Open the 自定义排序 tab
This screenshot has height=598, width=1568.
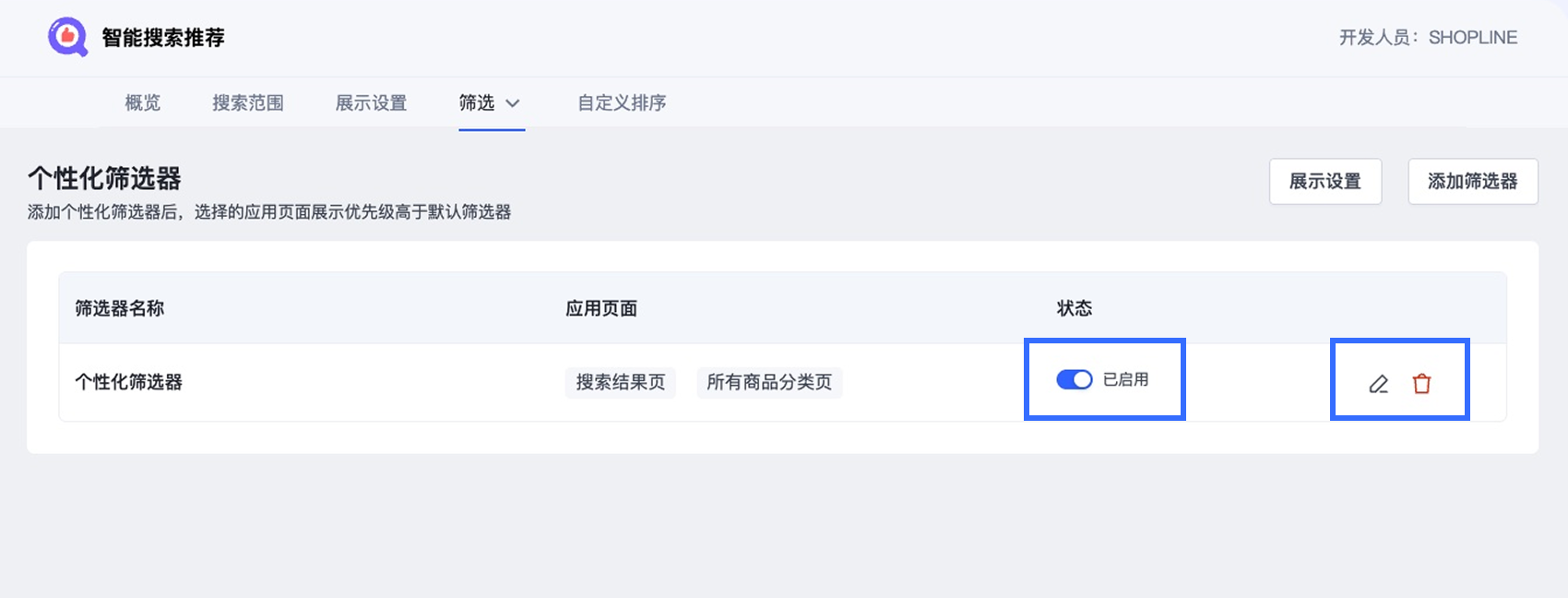(x=622, y=102)
